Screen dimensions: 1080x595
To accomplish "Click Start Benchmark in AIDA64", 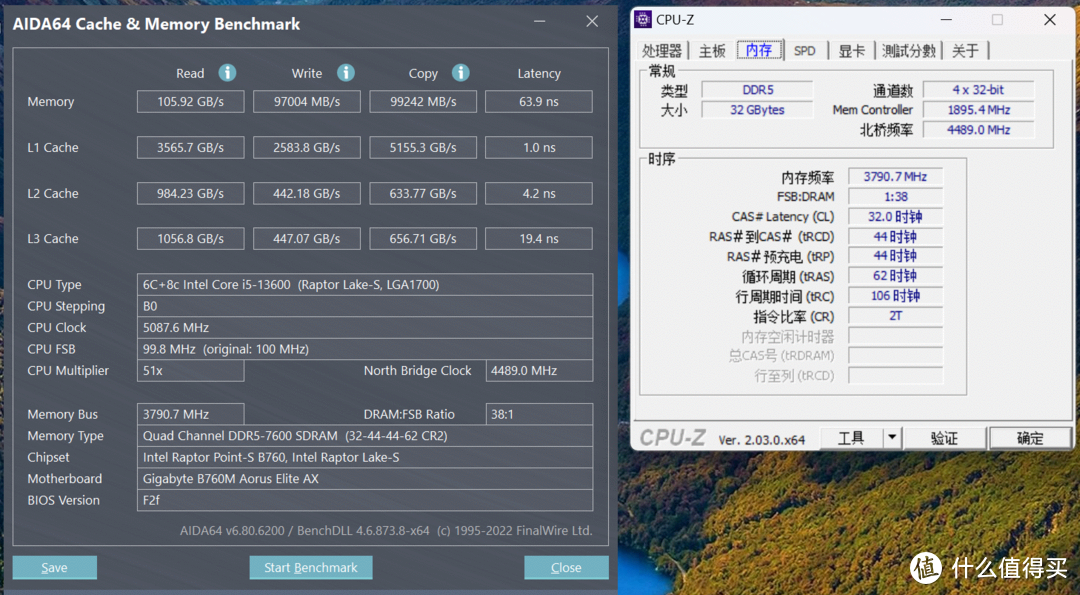I will (311, 567).
